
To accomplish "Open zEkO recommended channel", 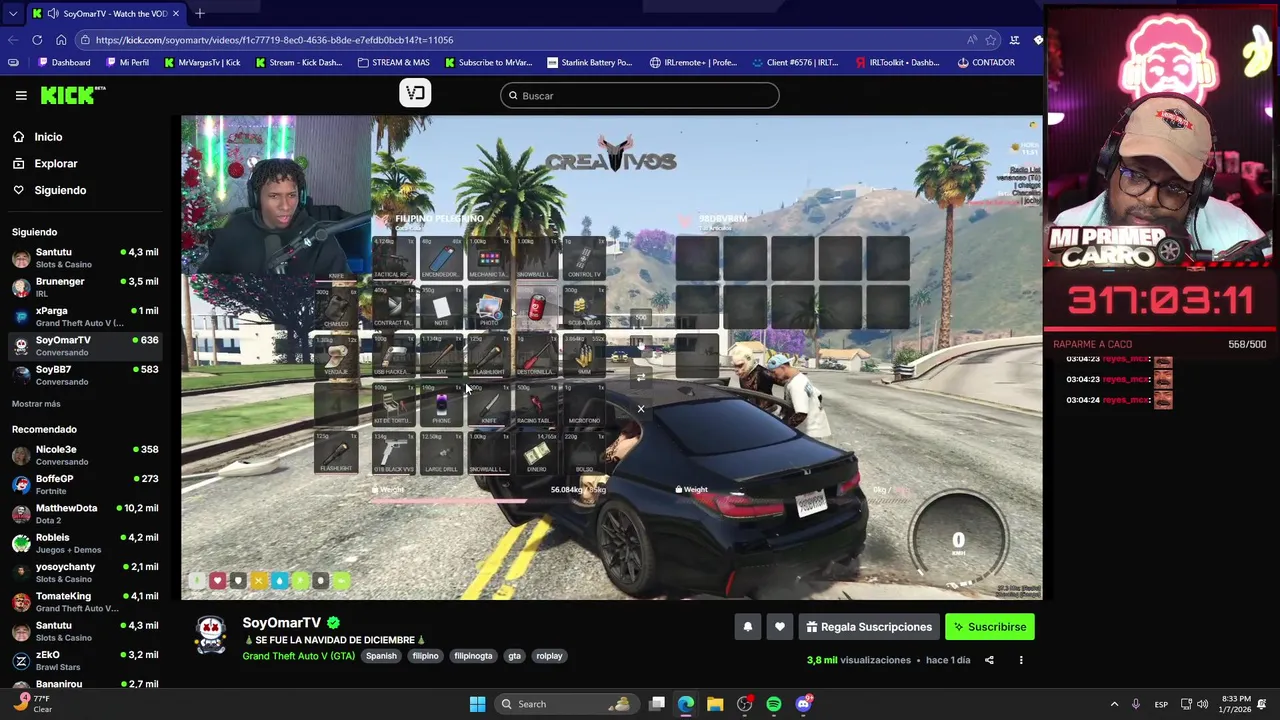I will 85,660.
